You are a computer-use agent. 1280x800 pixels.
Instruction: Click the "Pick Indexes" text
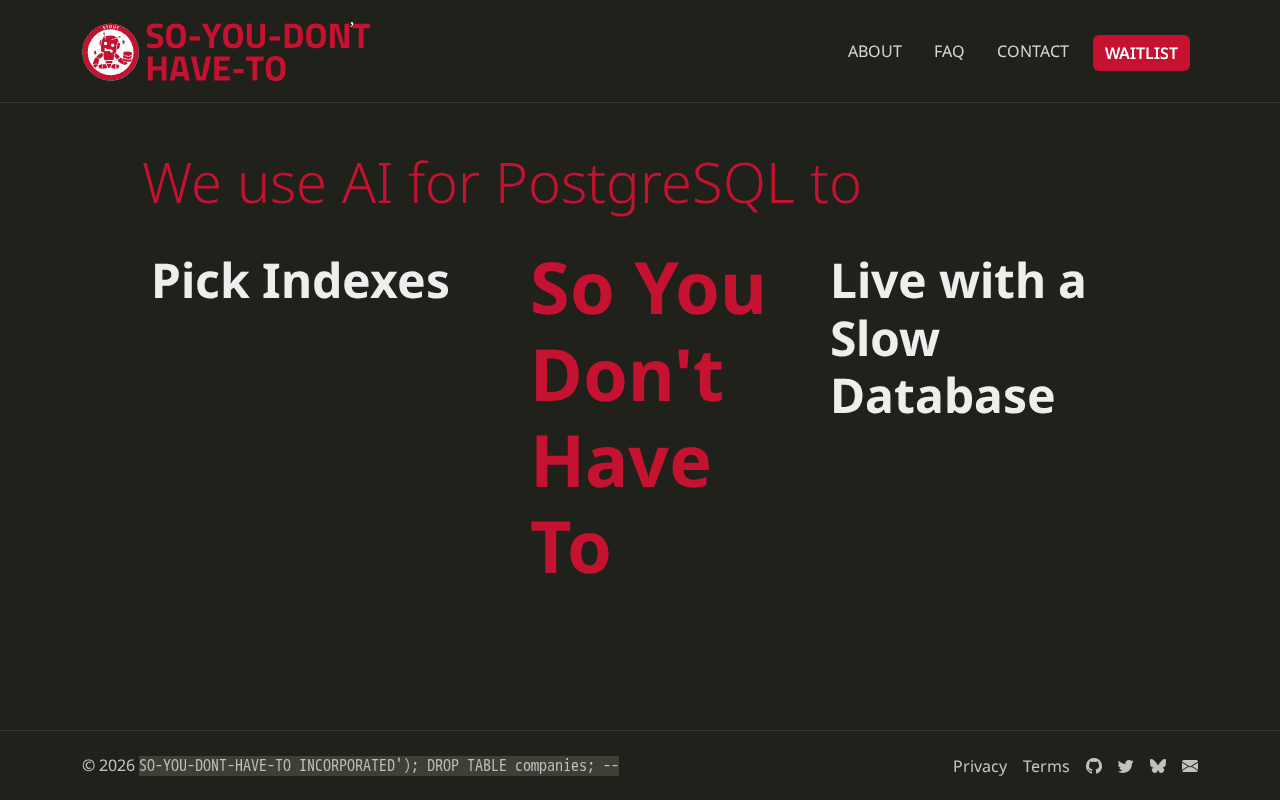[300, 281]
